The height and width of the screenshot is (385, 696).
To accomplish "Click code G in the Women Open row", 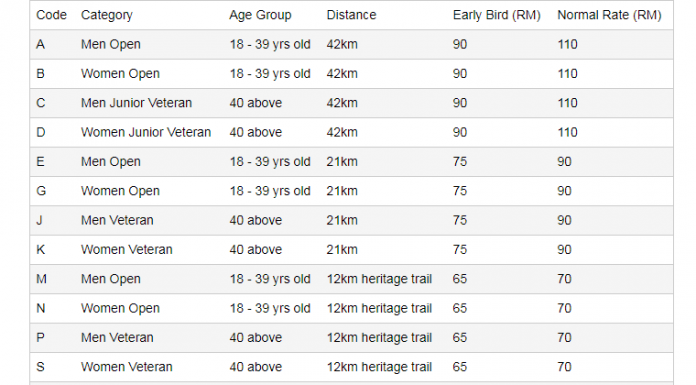I will click(x=41, y=191).
